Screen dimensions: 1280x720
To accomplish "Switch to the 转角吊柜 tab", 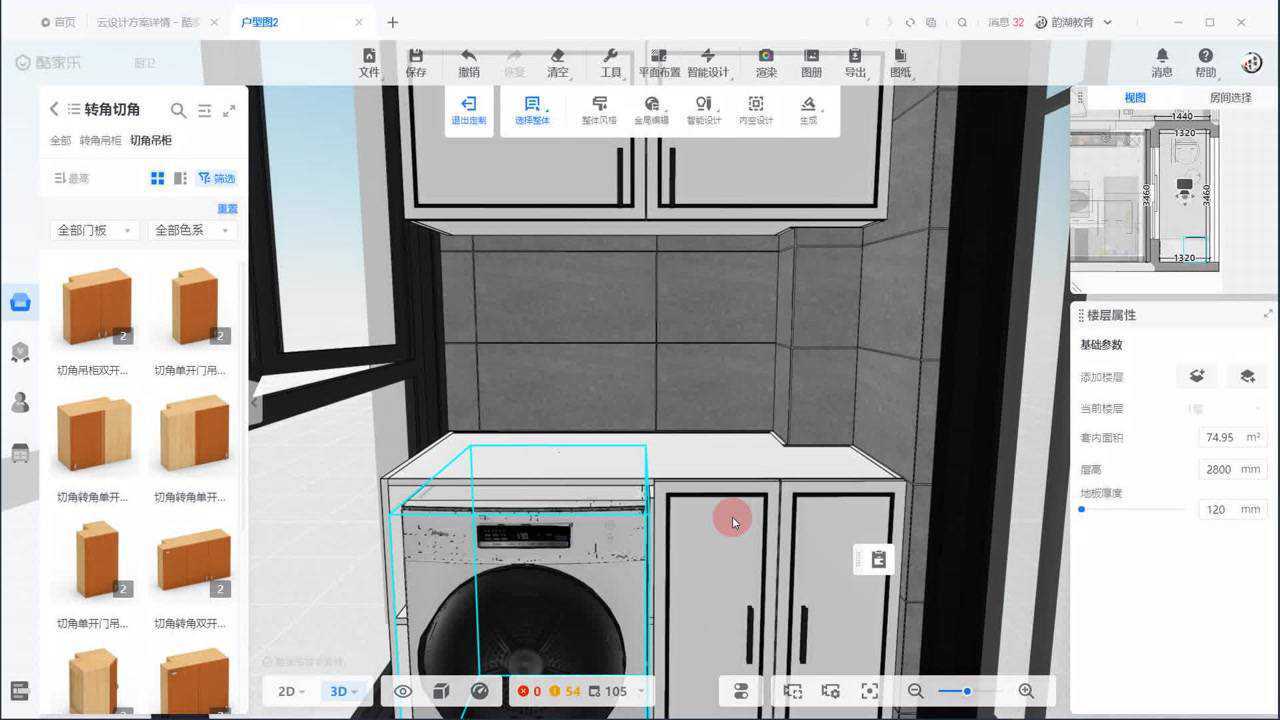I will pyautogui.click(x=100, y=141).
